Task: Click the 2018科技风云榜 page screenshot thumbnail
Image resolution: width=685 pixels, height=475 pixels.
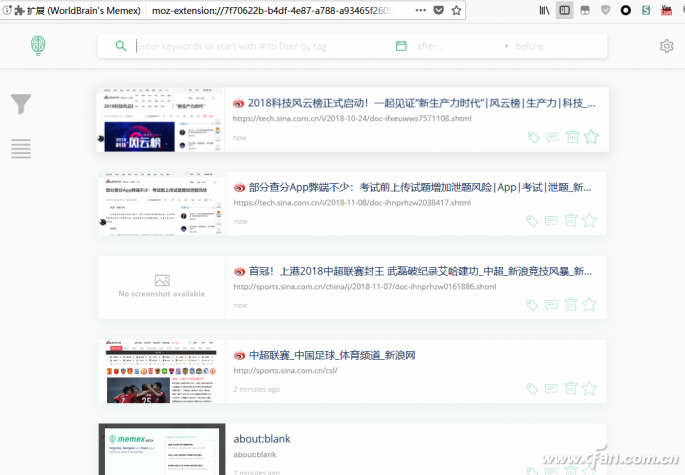Action: coord(160,120)
